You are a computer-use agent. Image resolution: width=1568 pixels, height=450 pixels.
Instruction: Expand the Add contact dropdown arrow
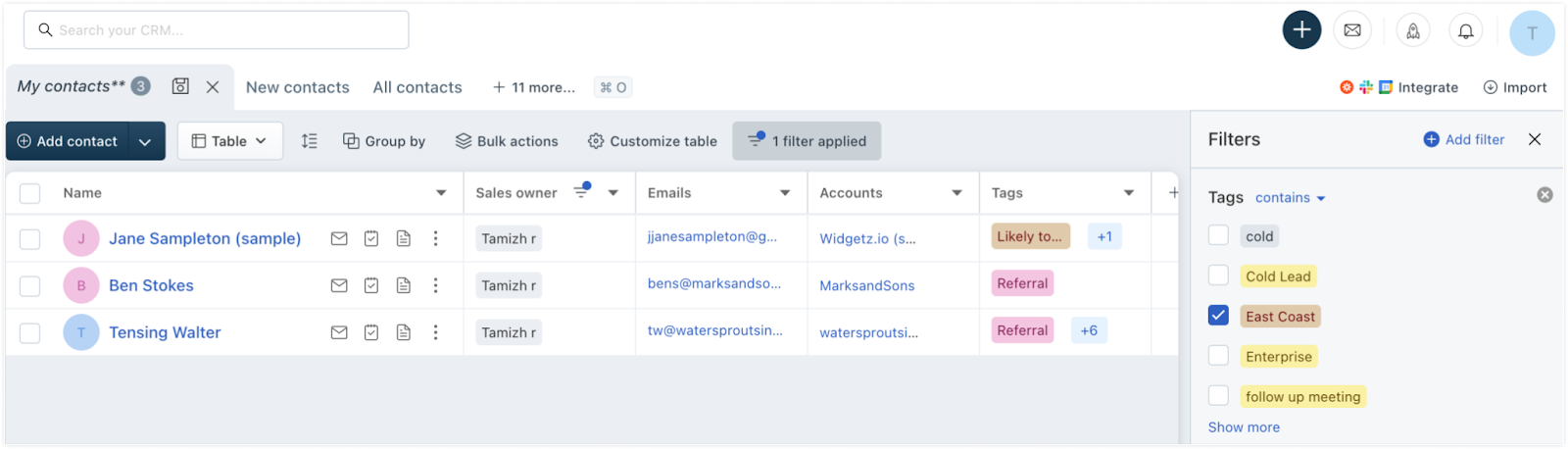[145, 141]
